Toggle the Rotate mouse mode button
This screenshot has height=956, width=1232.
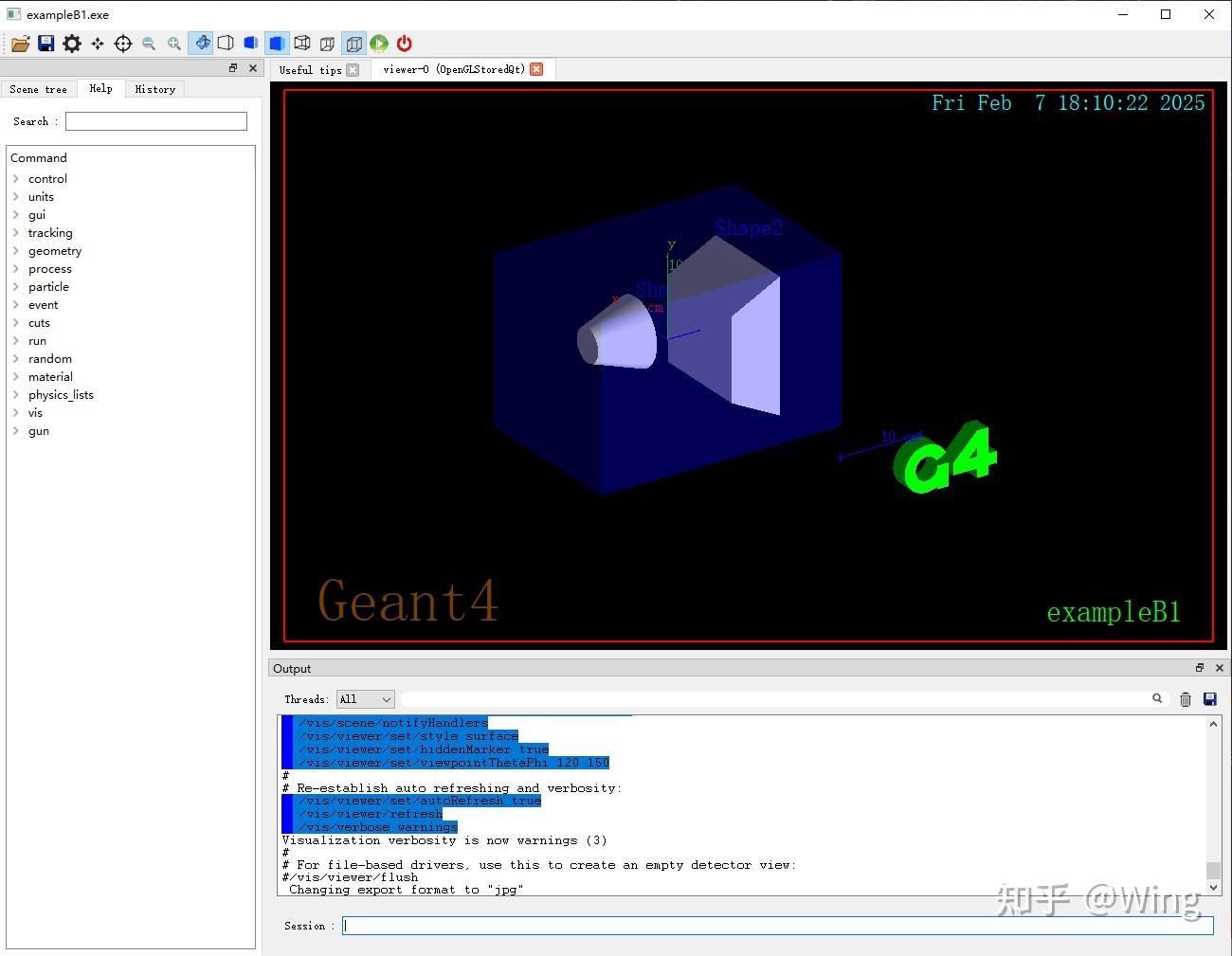(200, 44)
